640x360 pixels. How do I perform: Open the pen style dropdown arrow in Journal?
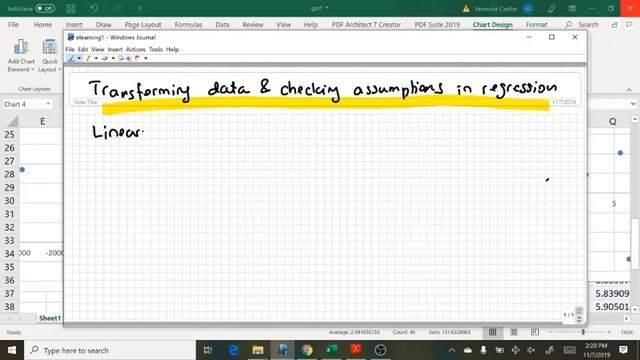(79, 58)
